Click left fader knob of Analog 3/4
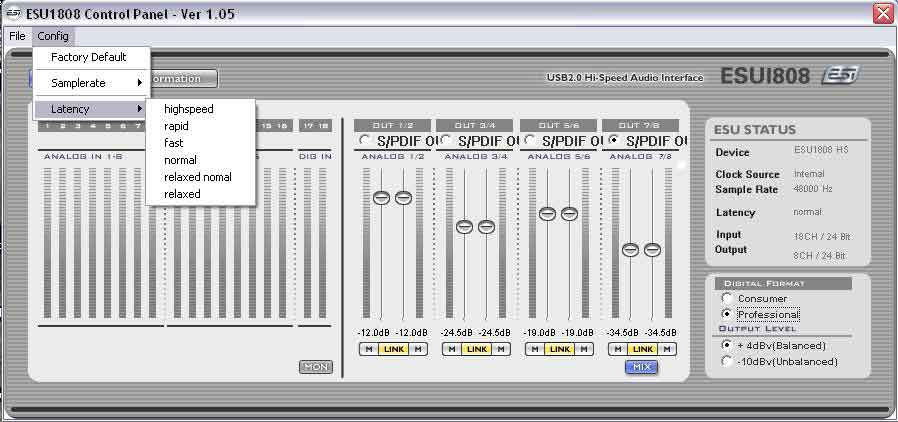The image size is (898, 422). click(x=464, y=227)
